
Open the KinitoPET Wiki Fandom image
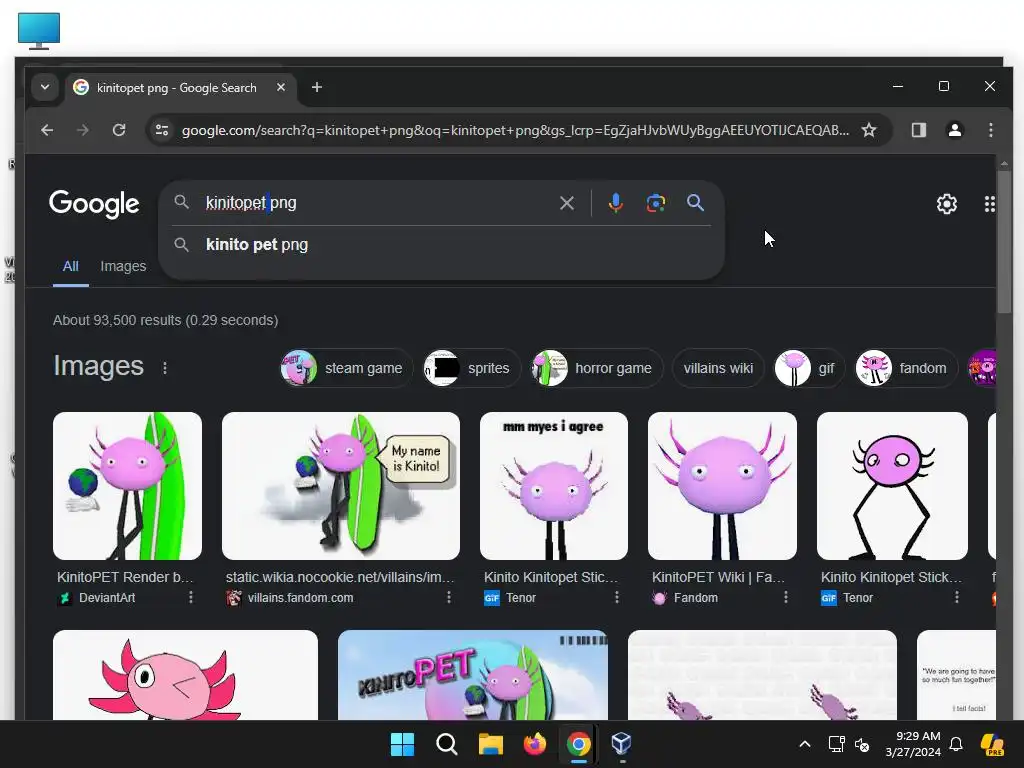point(722,486)
